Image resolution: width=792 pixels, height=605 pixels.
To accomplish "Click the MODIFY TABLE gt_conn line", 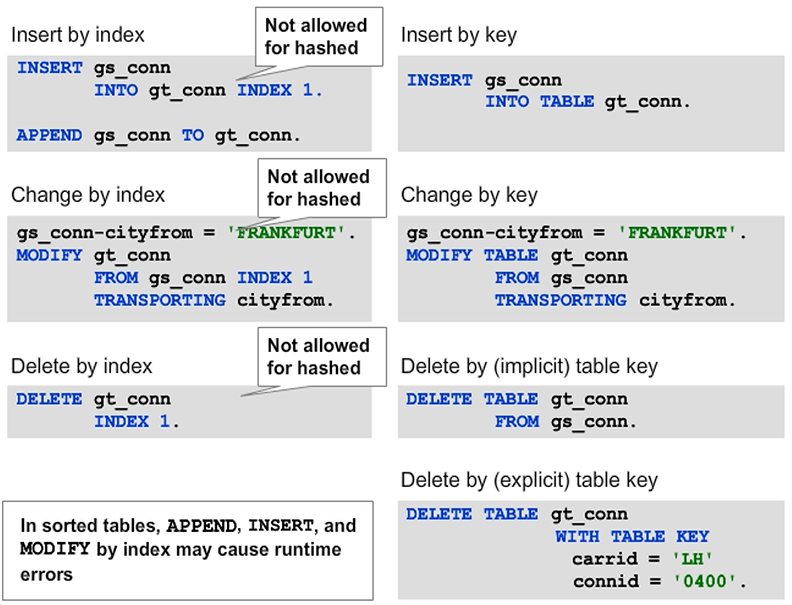I will (x=517, y=255).
